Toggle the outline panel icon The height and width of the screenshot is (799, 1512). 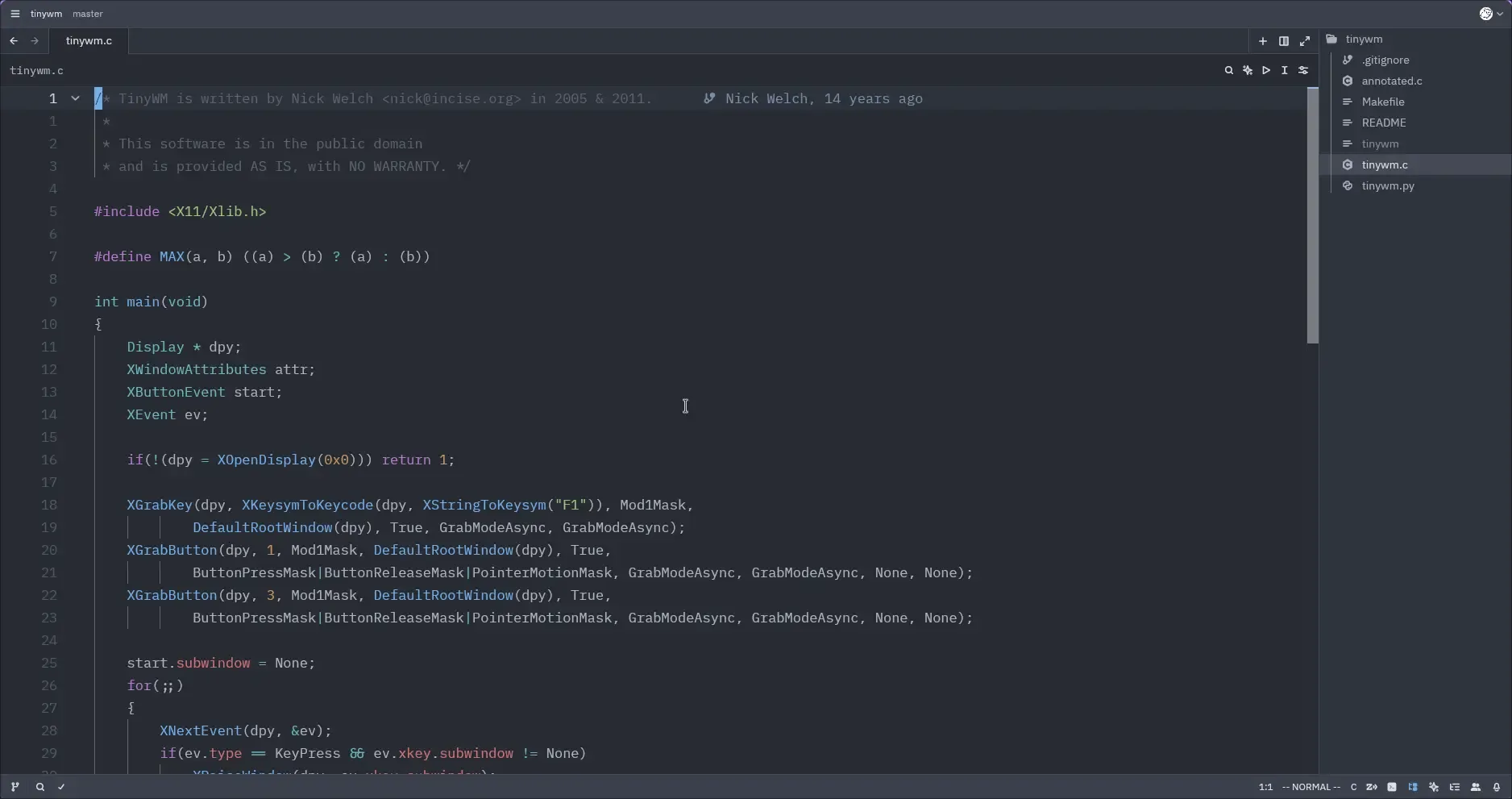click(x=1455, y=787)
